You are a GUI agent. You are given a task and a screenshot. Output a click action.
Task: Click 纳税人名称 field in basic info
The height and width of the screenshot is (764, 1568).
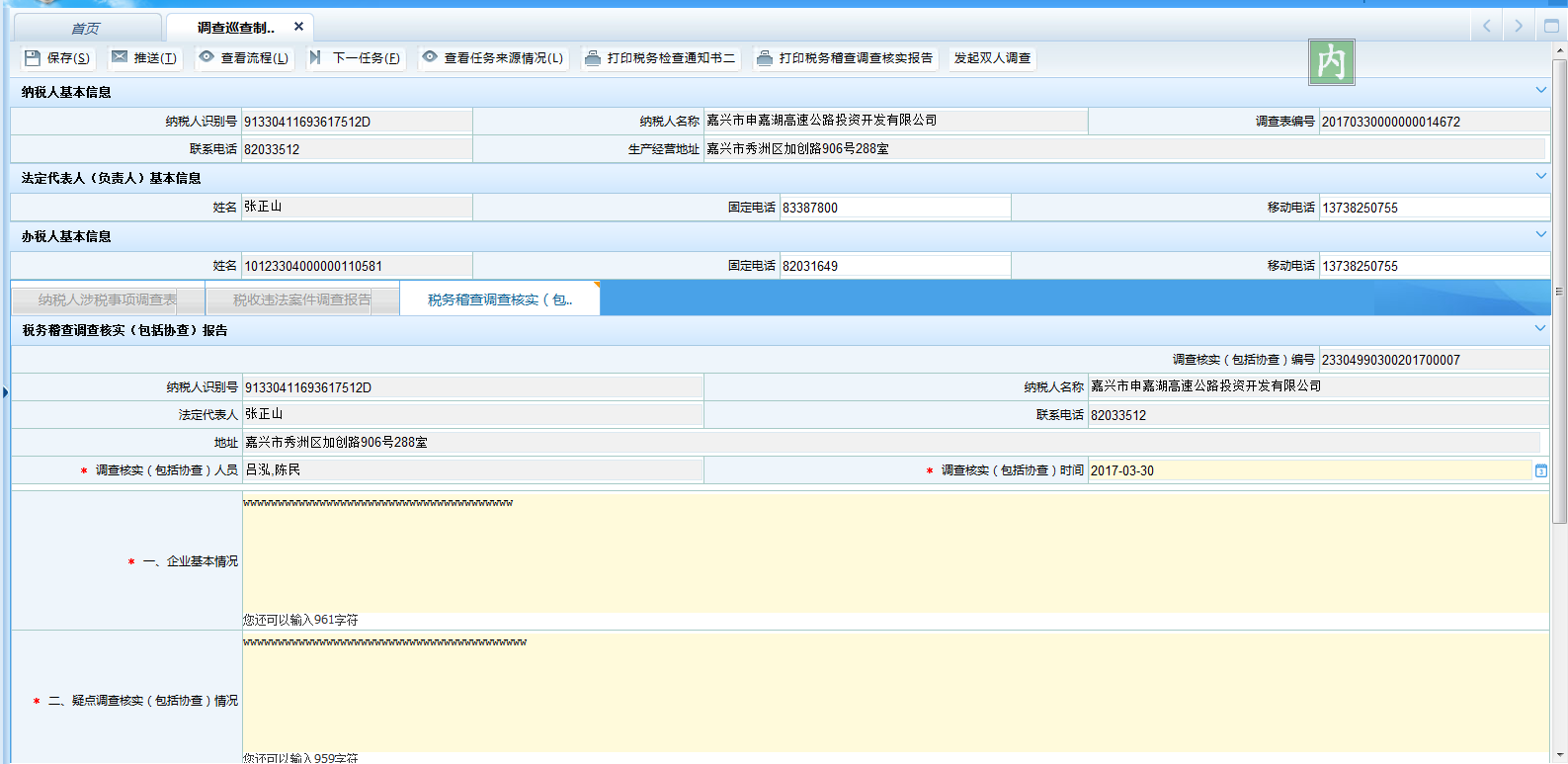tap(895, 121)
